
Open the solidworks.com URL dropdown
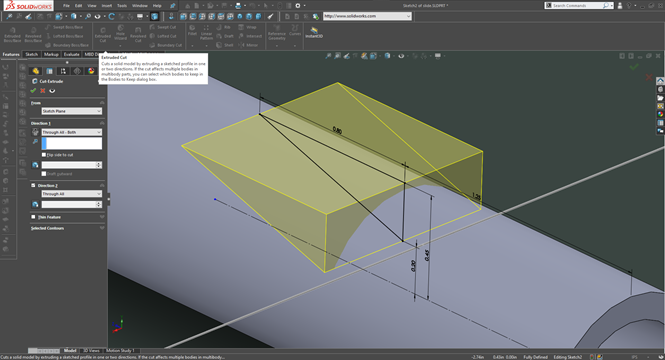click(408, 16)
